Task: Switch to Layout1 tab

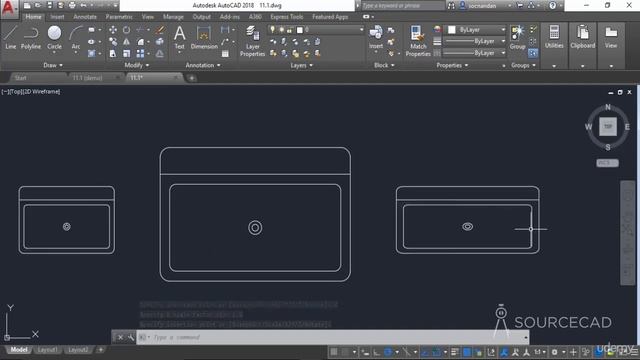Action: point(47,350)
